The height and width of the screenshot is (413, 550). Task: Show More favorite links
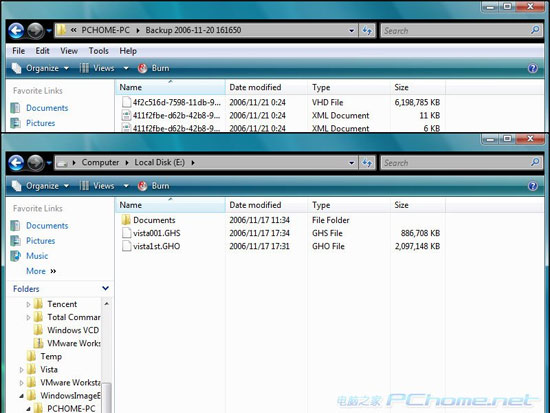point(41,271)
